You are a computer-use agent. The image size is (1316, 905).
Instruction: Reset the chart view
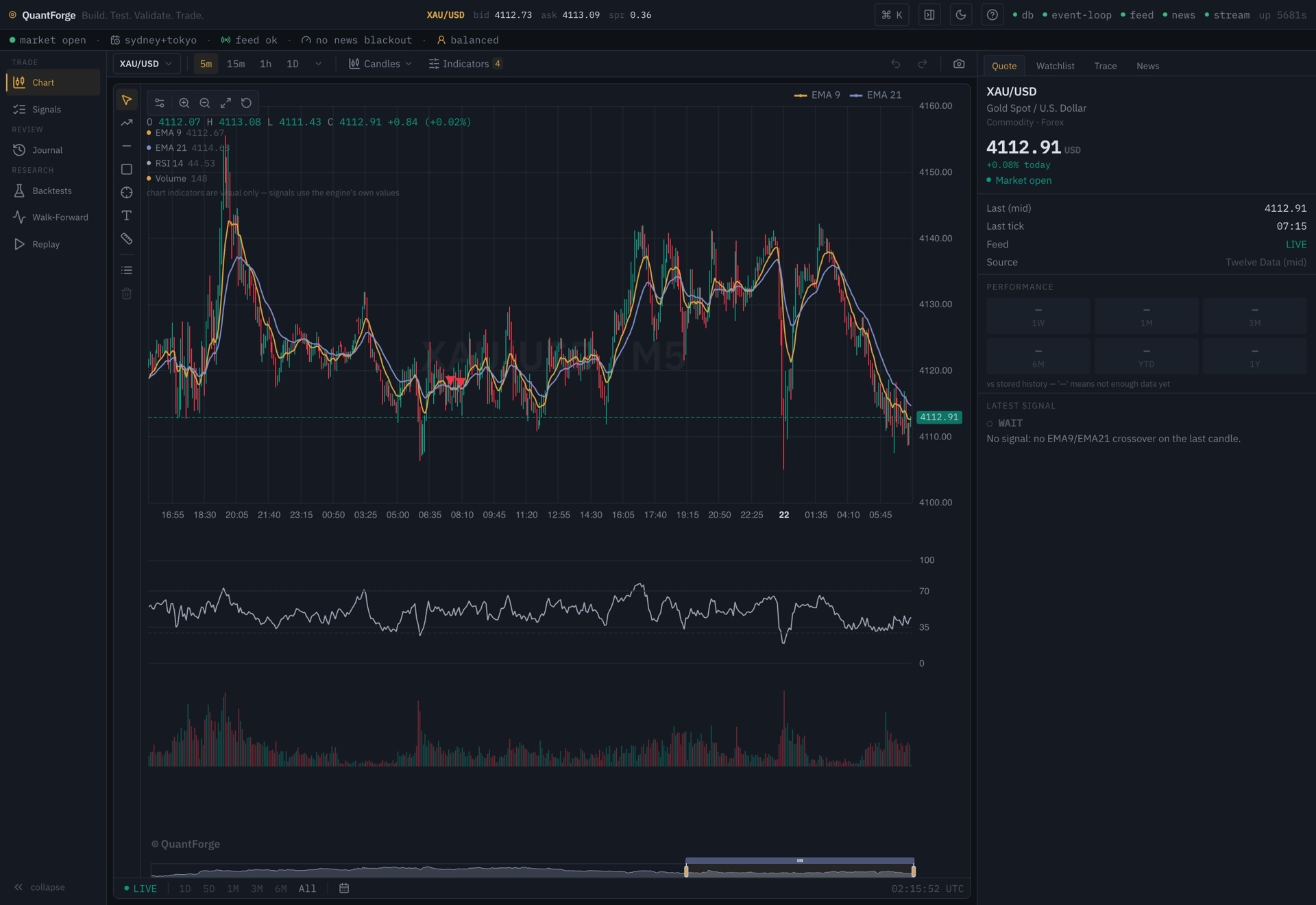246,103
